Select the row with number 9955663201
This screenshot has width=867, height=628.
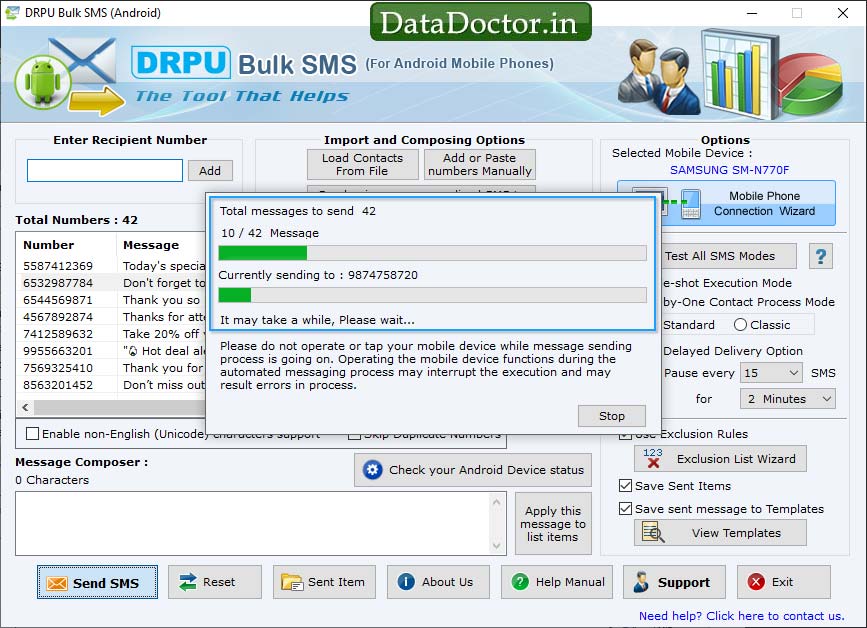(x=111, y=351)
